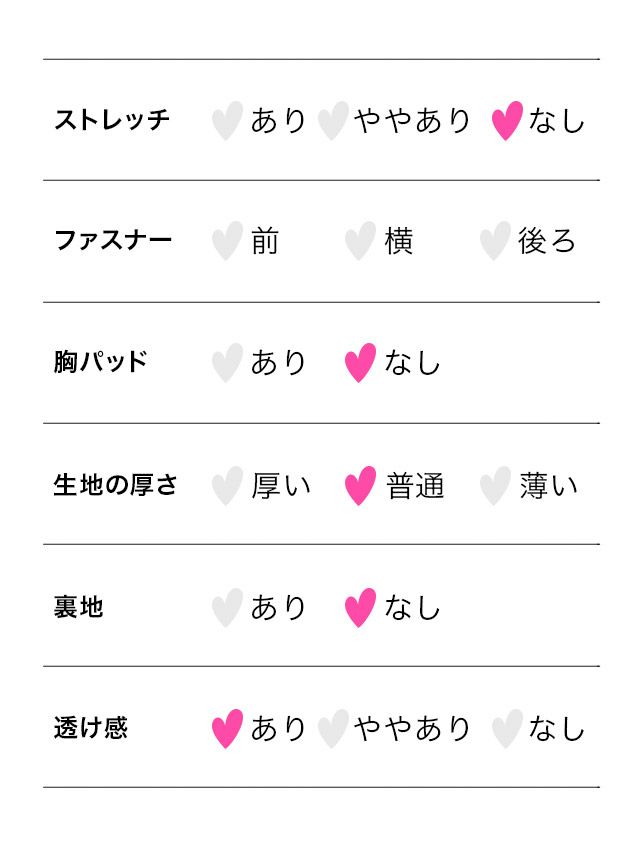Click the 普通 text in 生地の厚さ row
640x854 pixels.
(415, 486)
